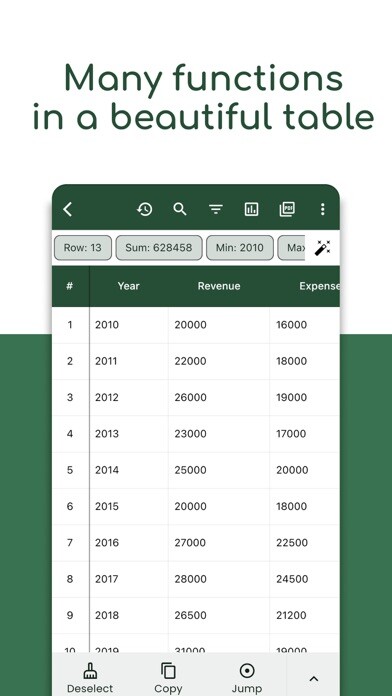392x696 pixels.
Task: Select the Year cell 2014
Action: tap(129, 470)
